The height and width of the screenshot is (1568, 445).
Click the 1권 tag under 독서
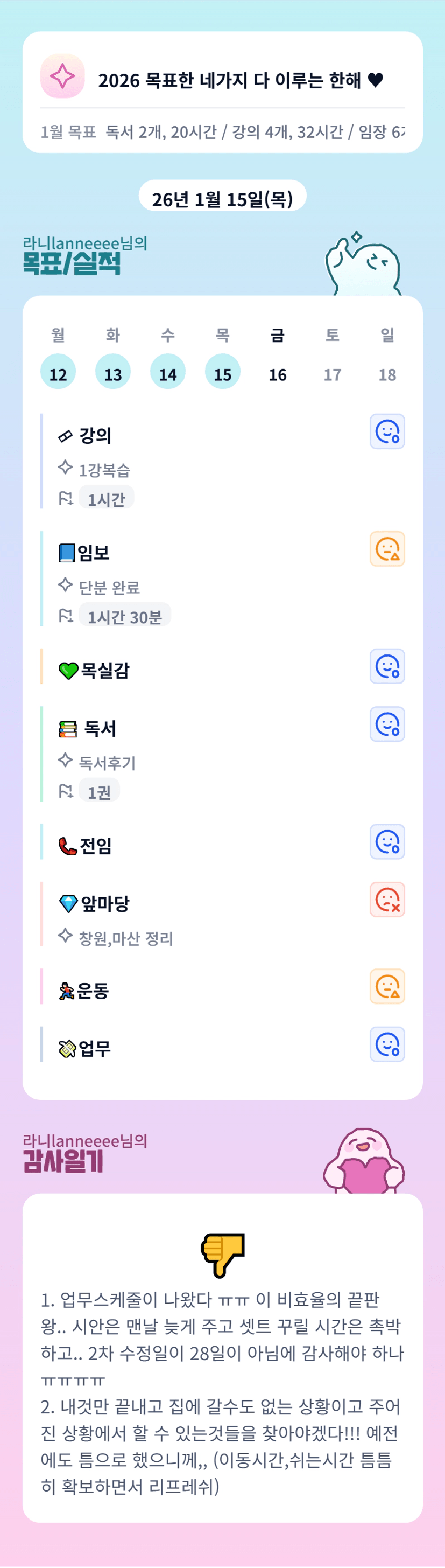99,792
